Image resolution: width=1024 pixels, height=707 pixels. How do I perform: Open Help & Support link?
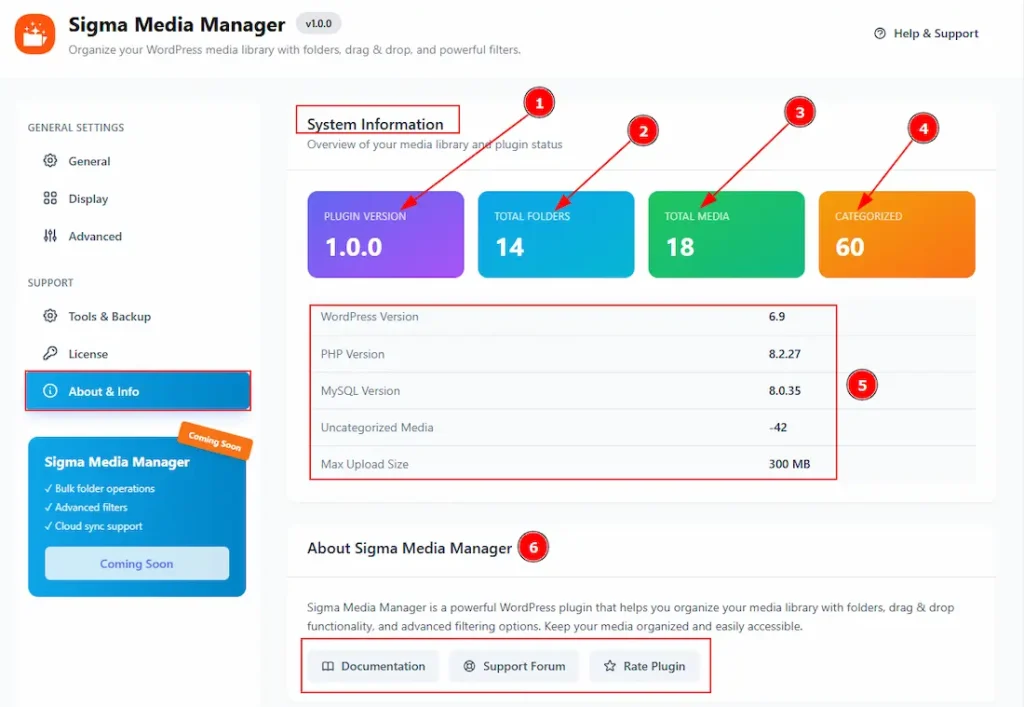[935, 33]
